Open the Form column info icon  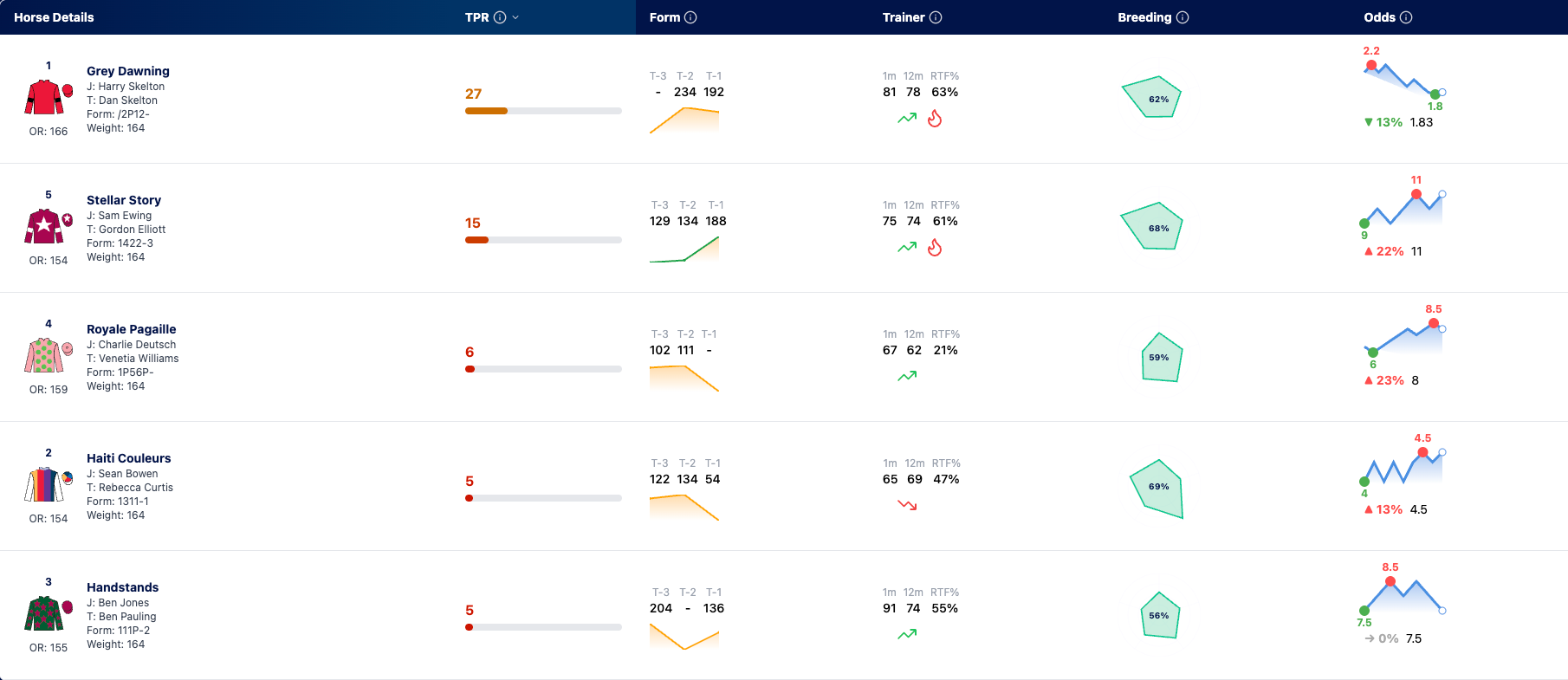[x=690, y=17]
